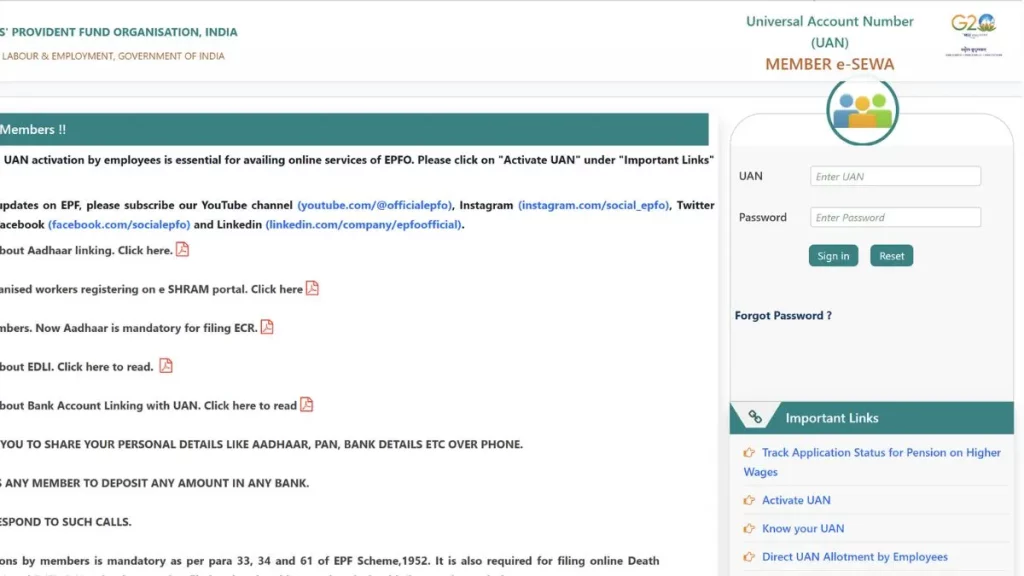Image resolution: width=1024 pixels, height=576 pixels.
Task: Open Track Application Status for Pension link
Action: [880, 453]
